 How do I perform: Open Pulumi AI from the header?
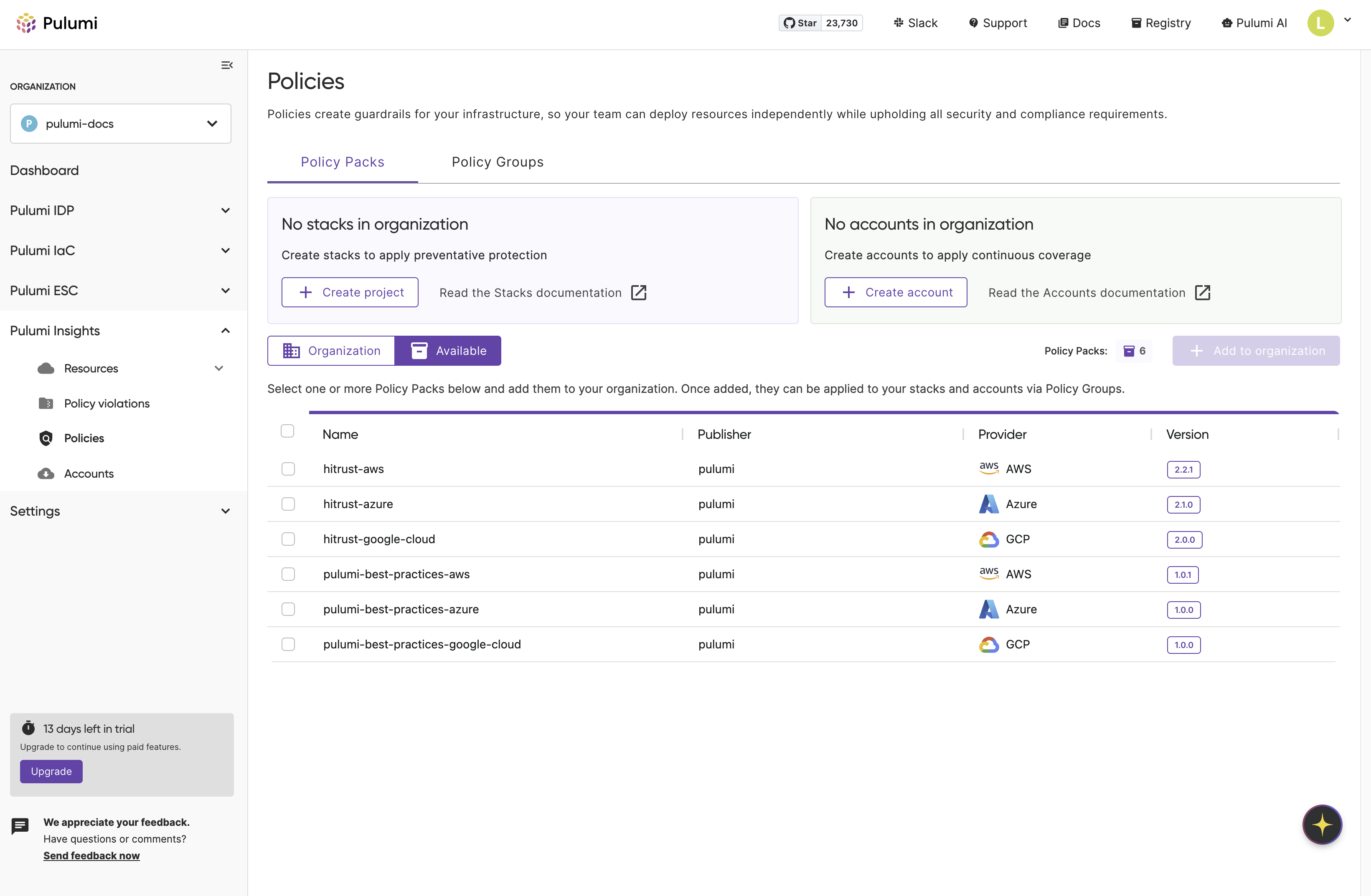point(1254,23)
